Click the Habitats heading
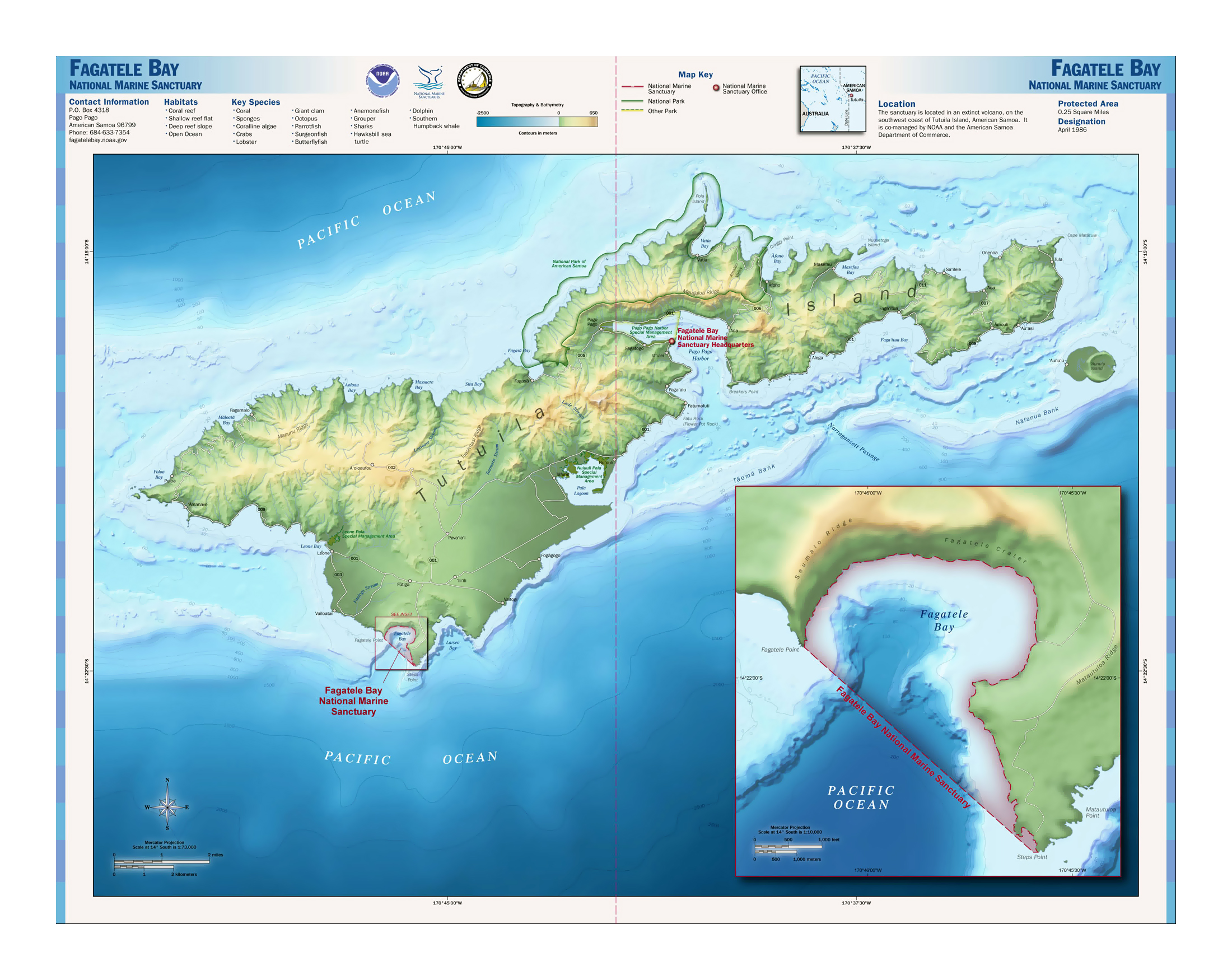The width and height of the screenshot is (1232, 980). (180, 102)
